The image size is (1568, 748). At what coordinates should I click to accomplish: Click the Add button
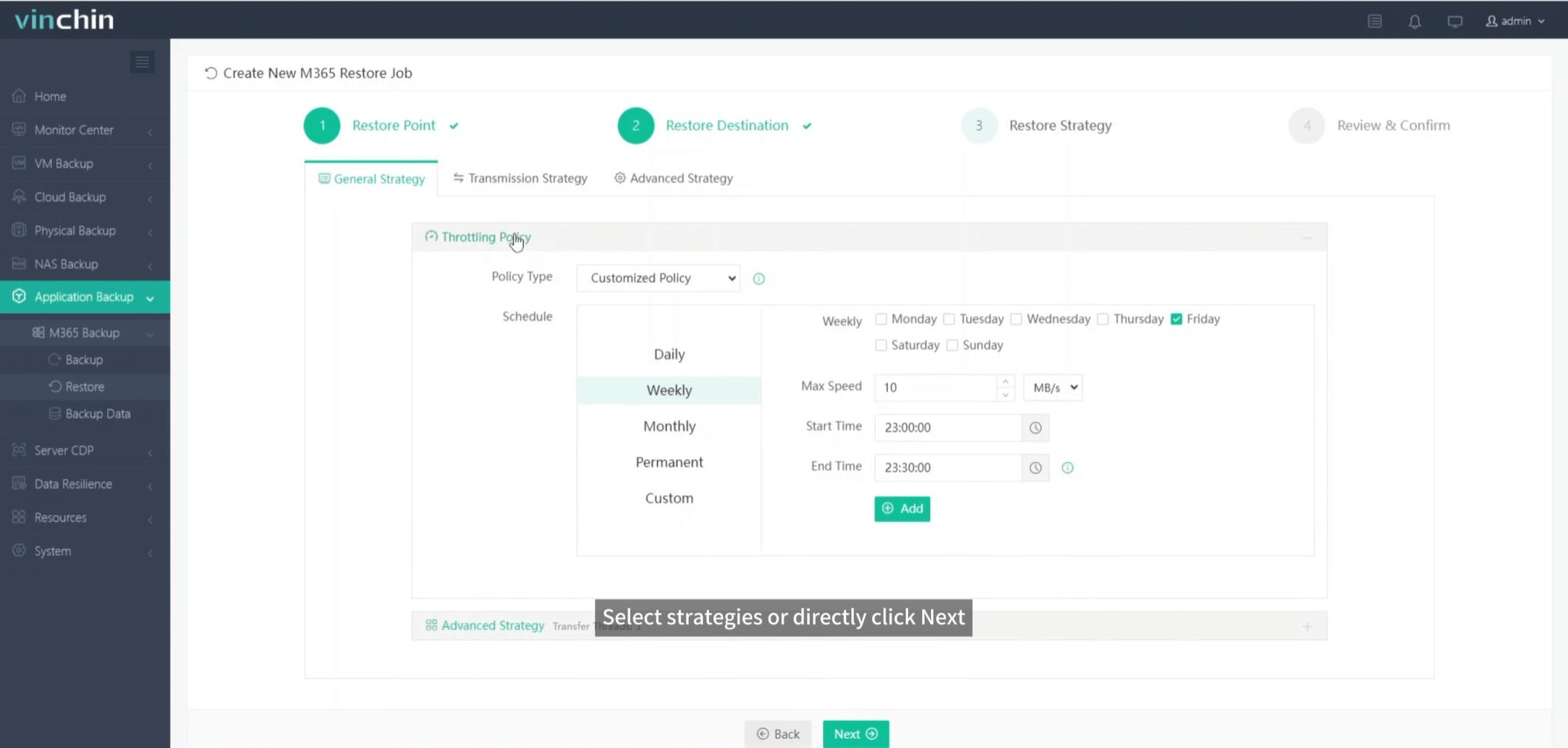click(x=902, y=509)
